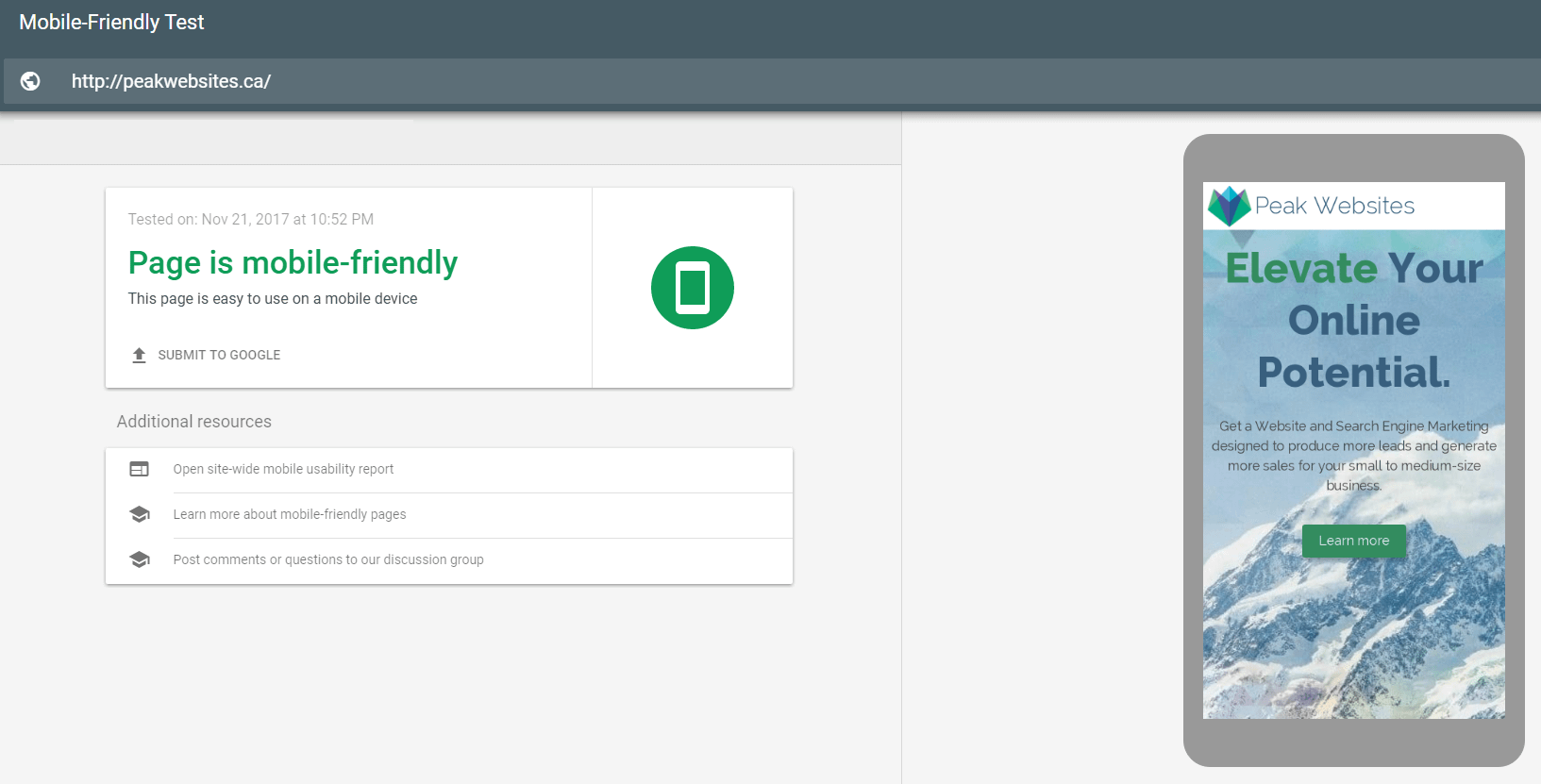
Task: Click graduation cap icon beside Post comments
Action: click(140, 559)
